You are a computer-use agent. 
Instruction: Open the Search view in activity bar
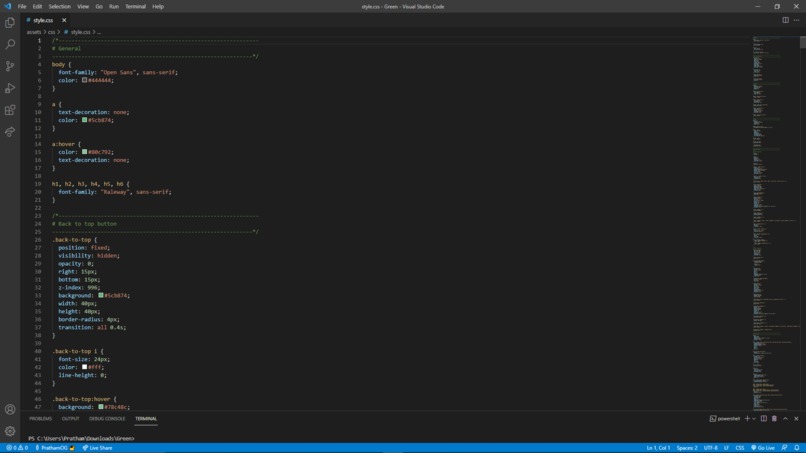click(10, 44)
